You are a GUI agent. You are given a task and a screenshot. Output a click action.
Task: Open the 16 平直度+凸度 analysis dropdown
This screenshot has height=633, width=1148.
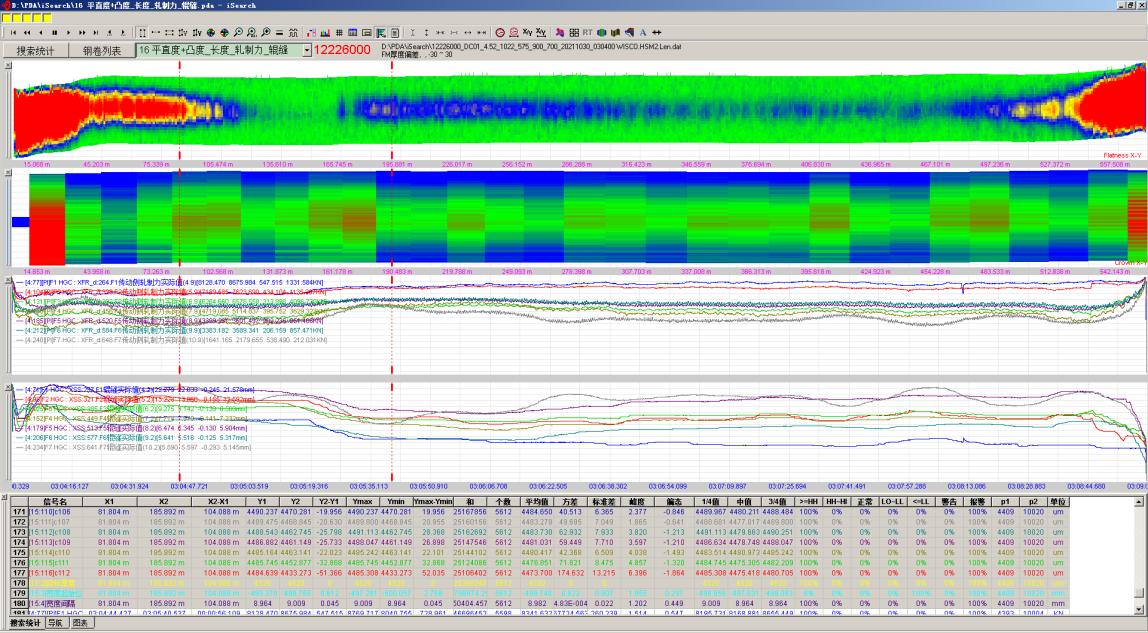306,50
